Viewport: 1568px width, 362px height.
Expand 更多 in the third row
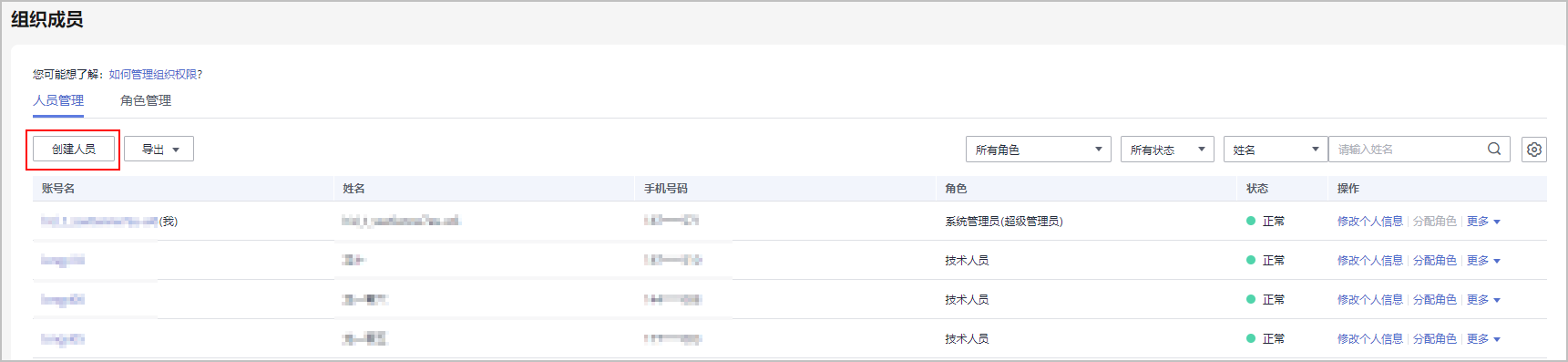click(1483, 300)
